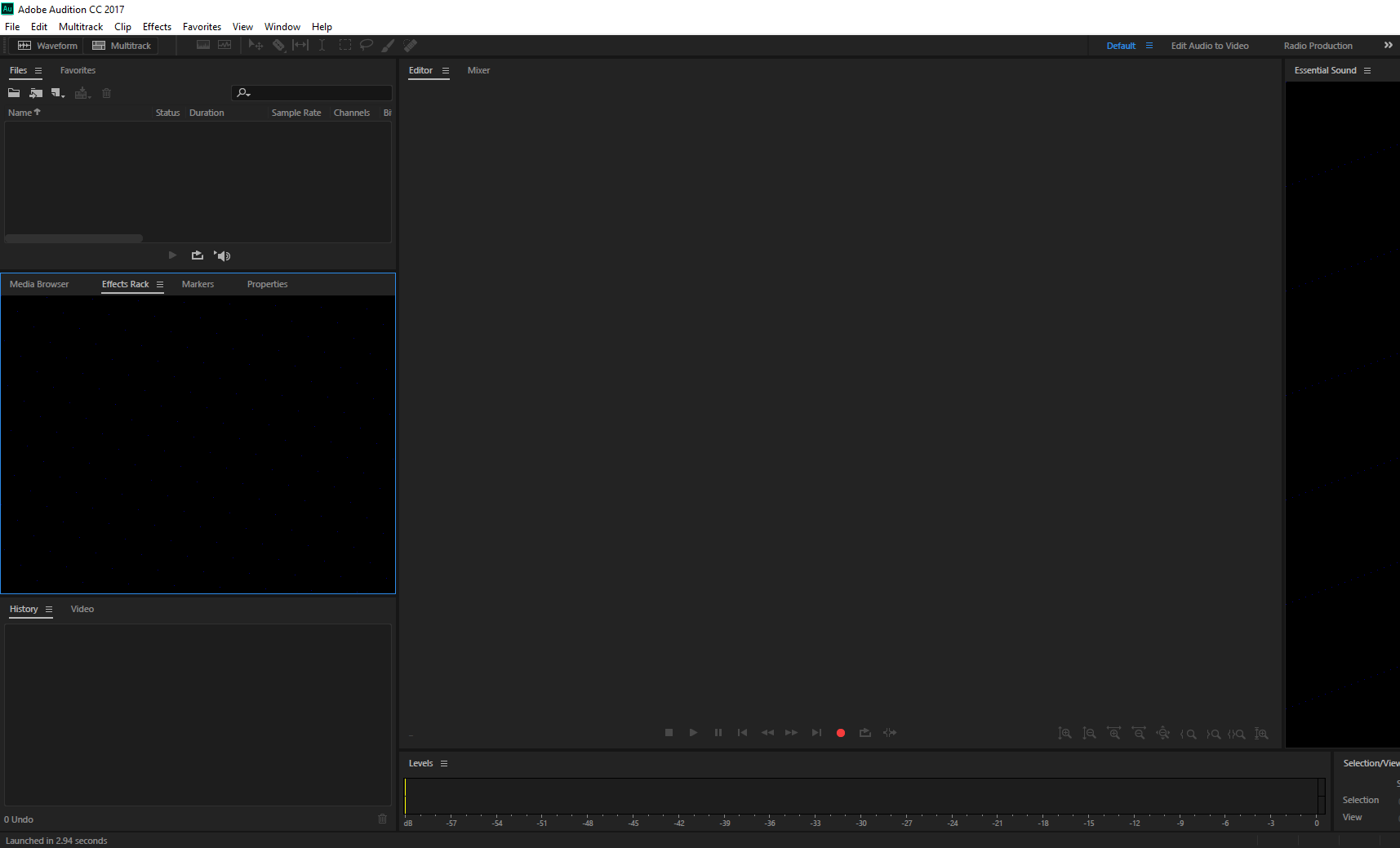Select the Move tool in the toolbar
Viewport: 1400px width, 848px height.
click(x=256, y=45)
